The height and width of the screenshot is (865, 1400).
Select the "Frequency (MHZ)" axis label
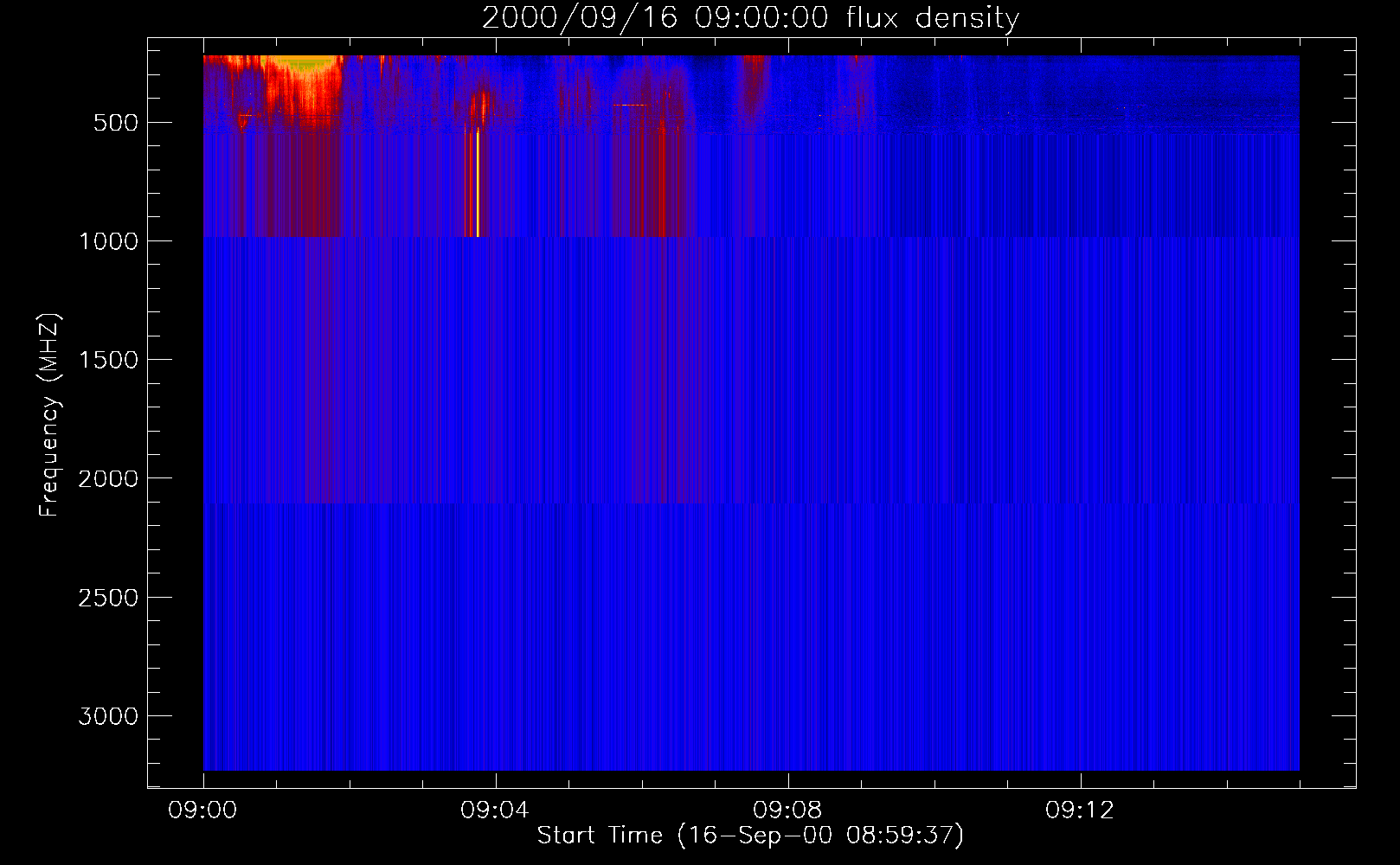point(49,415)
